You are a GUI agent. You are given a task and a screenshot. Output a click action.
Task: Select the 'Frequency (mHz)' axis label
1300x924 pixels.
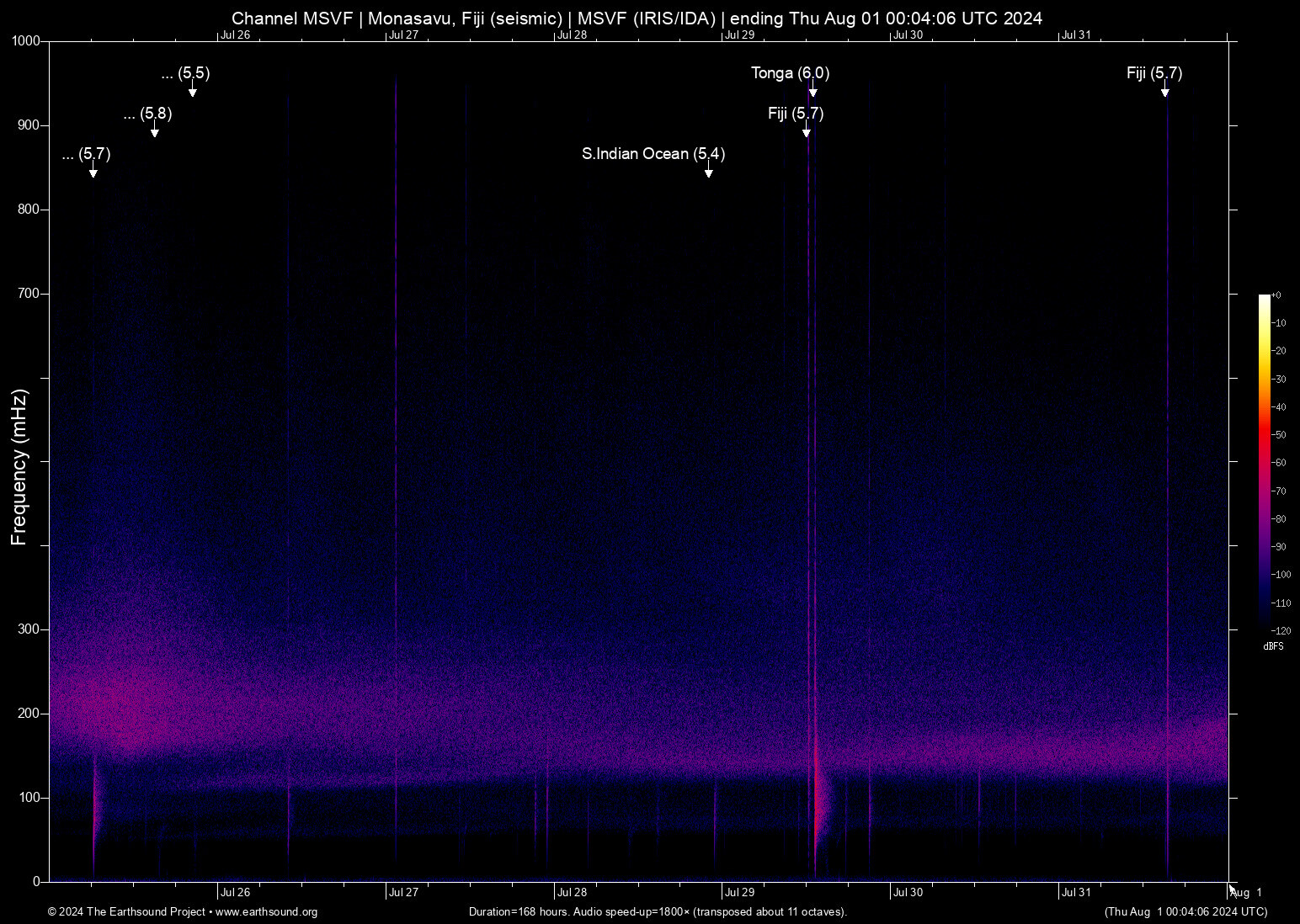pos(19,467)
